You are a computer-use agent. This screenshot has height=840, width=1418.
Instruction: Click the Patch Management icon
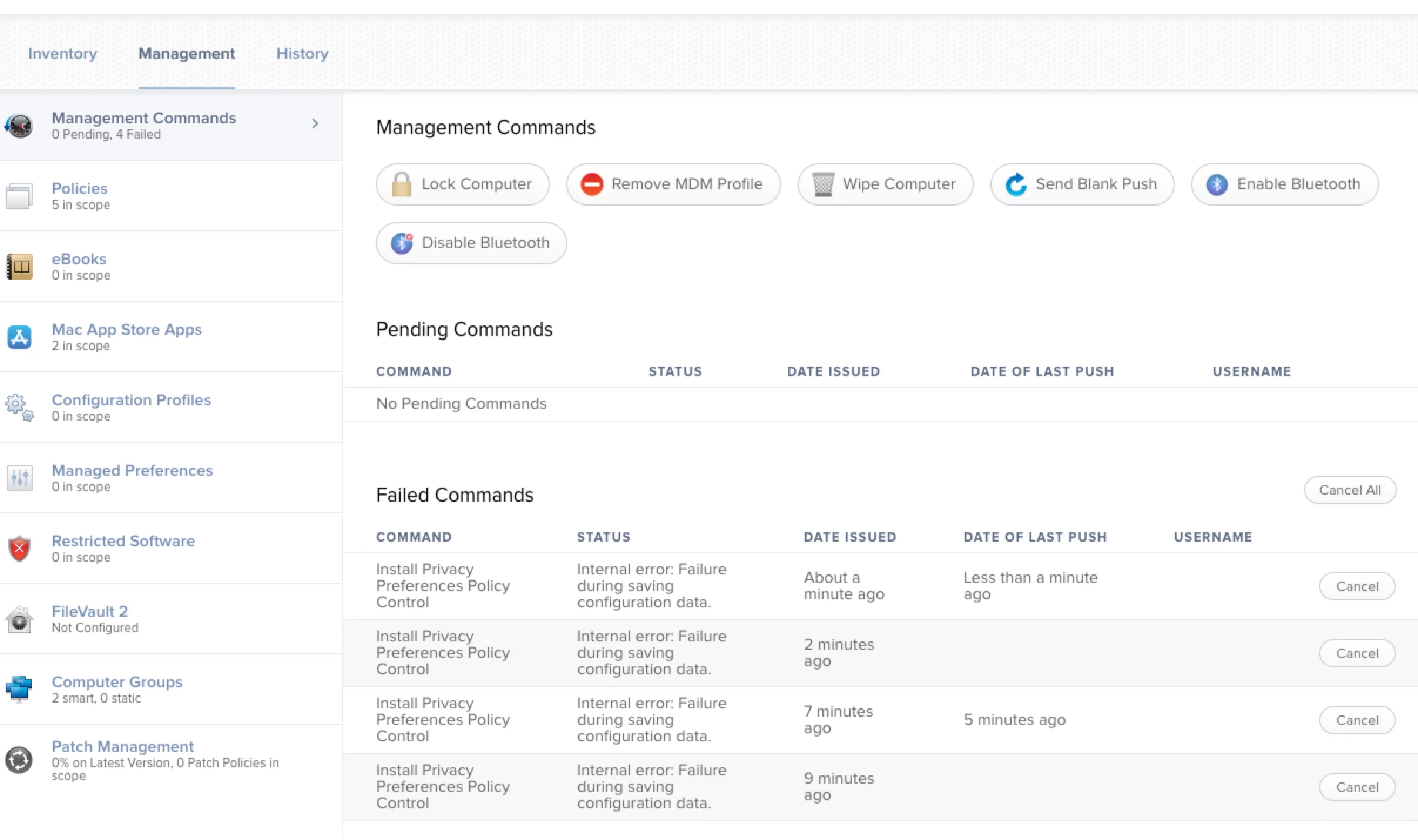[x=19, y=760]
